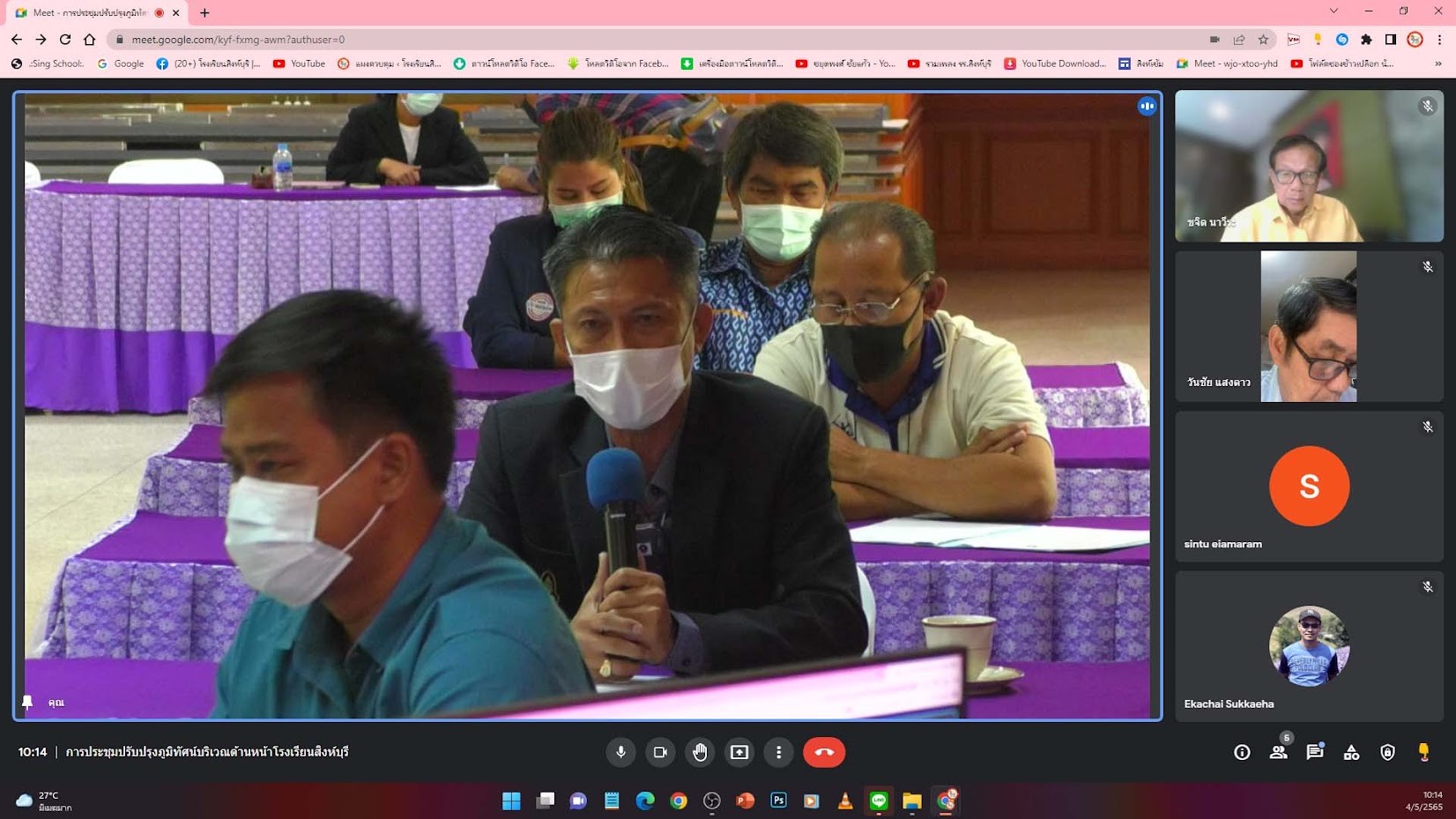Open host controls shield icon
This screenshot has height=819, width=1456.
tap(1387, 752)
